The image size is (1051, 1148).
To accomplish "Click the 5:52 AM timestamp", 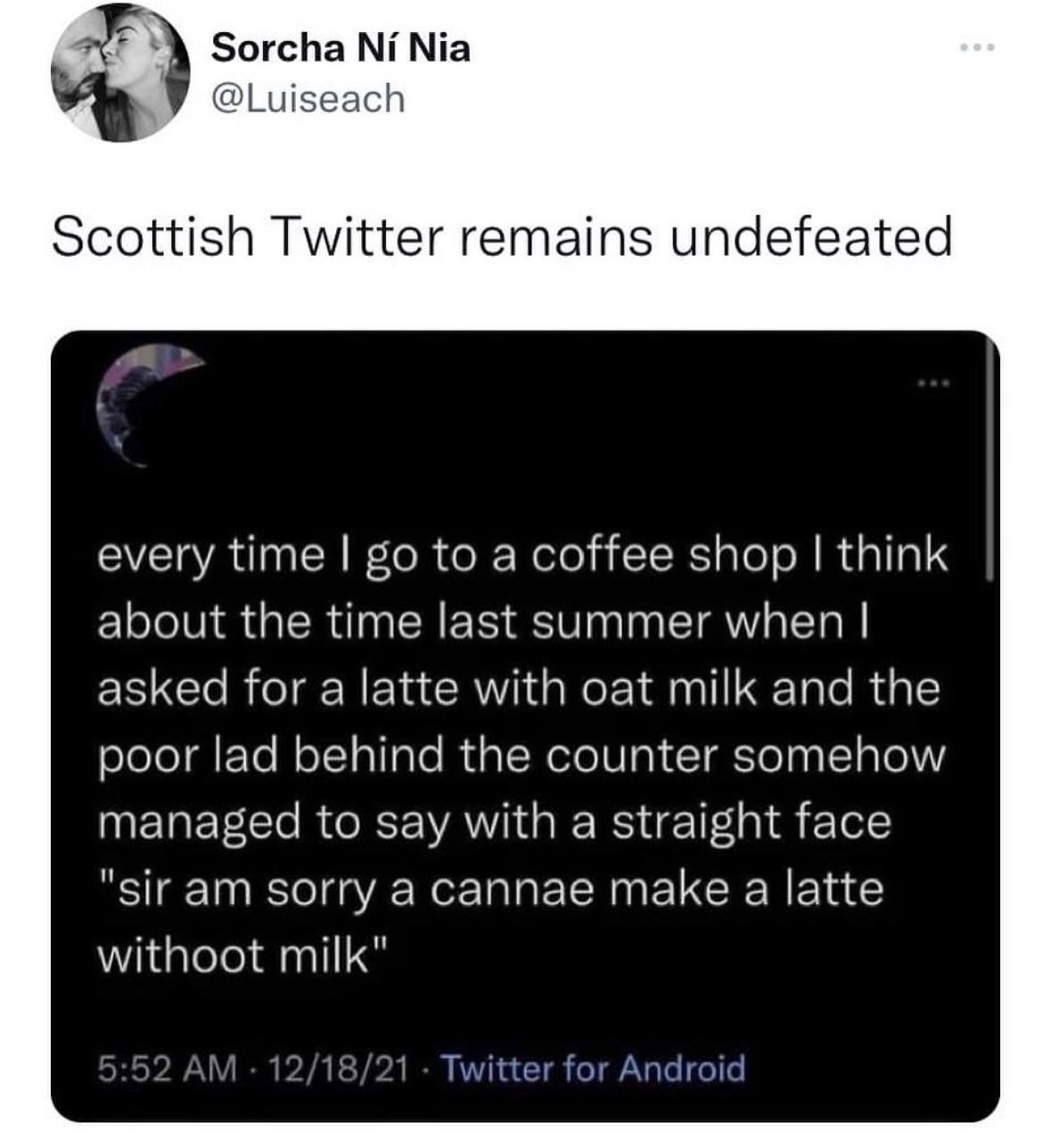I will (x=167, y=1067).
